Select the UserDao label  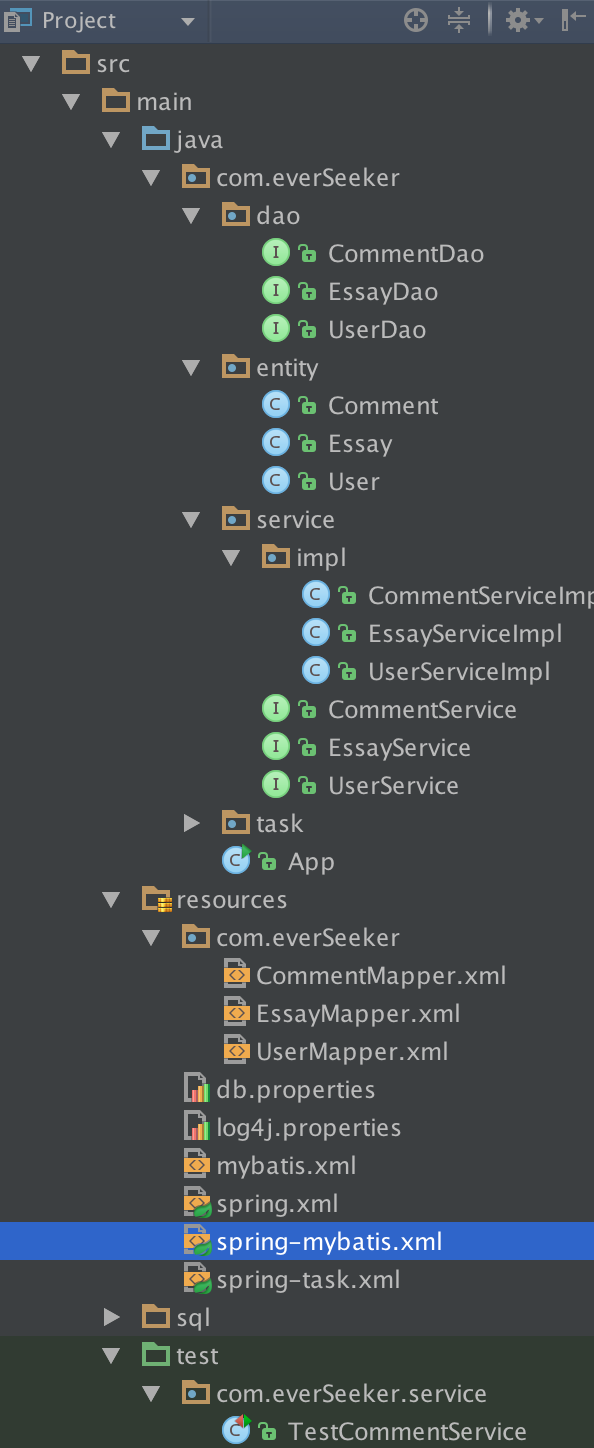(x=377, y=330)
